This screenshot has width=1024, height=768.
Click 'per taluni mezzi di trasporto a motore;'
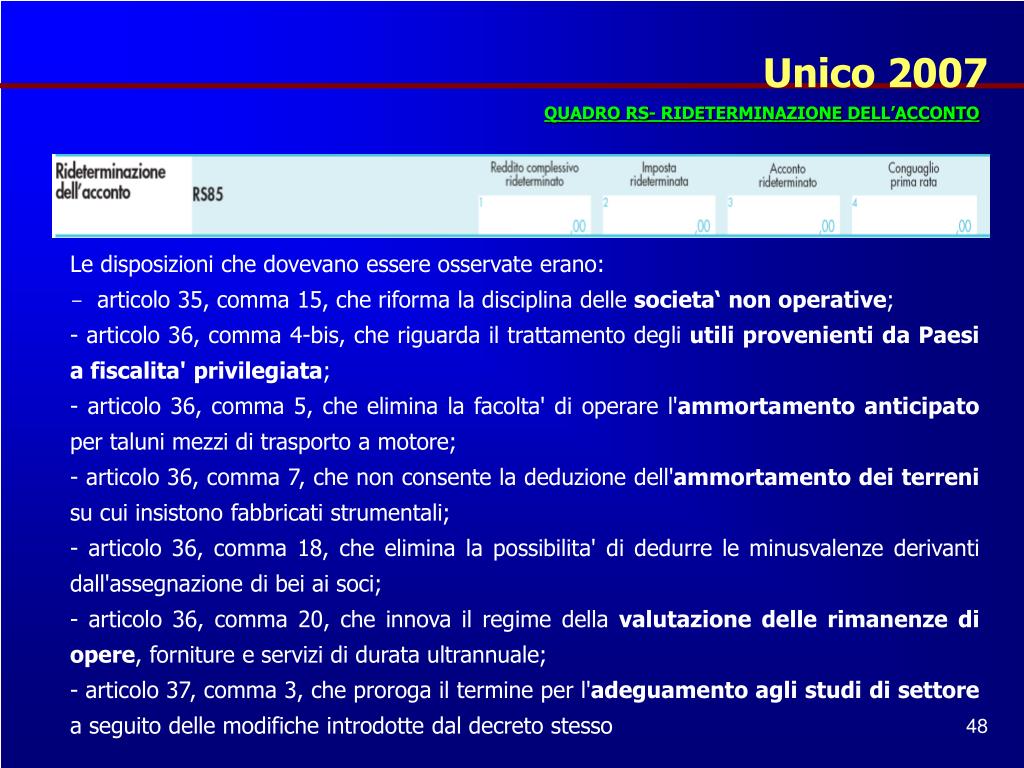coord(263,442)
